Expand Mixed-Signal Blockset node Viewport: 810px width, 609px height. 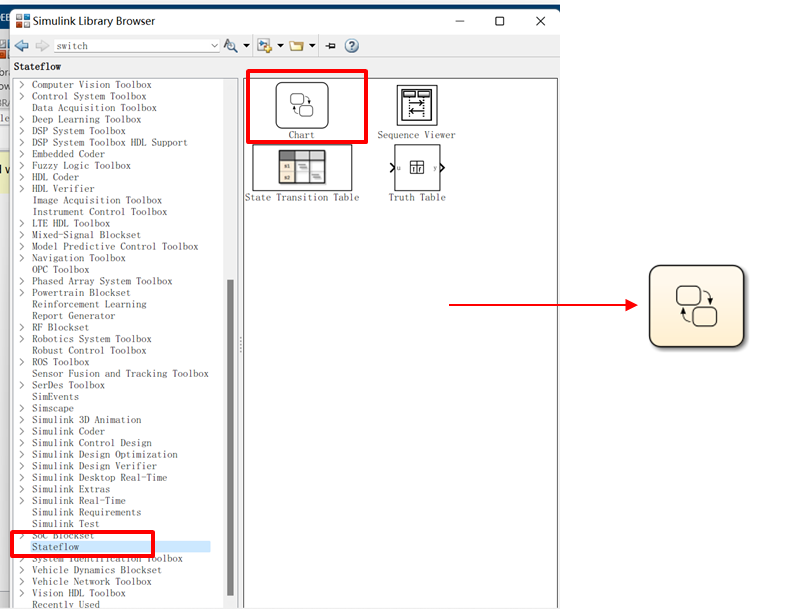click(x=22, y=235)
